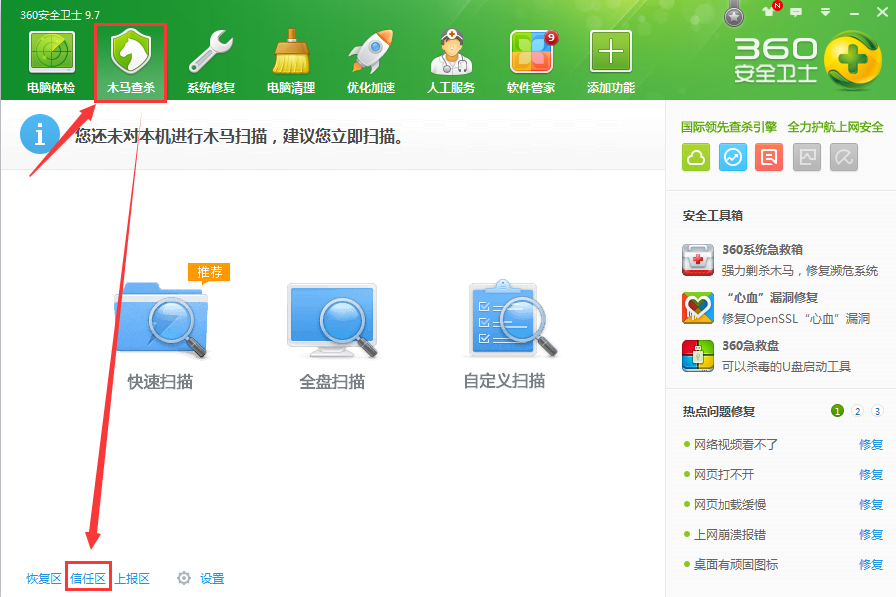Click the 360 yellow plus logo
The width and height of the screenshot is (896, 597).
tap(853, 60)
